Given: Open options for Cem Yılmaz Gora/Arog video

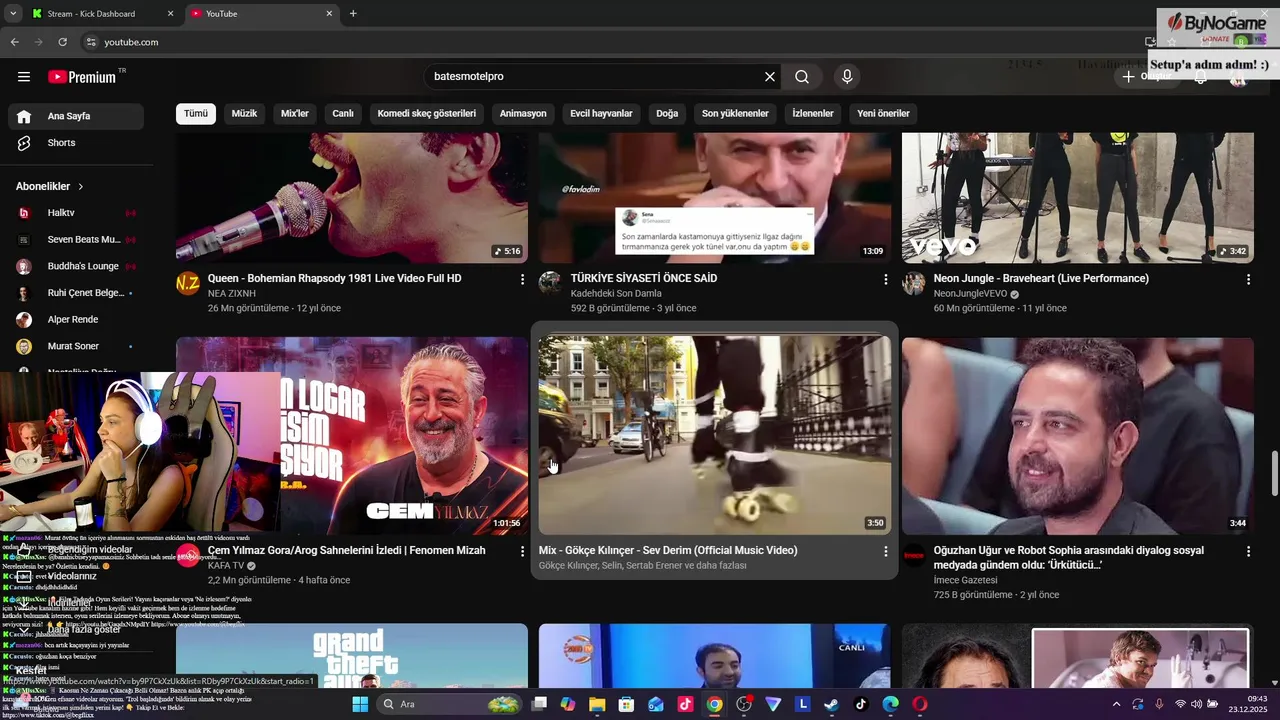Looking at the screenshot, I should pyautogui.click(x=522, y=552).
